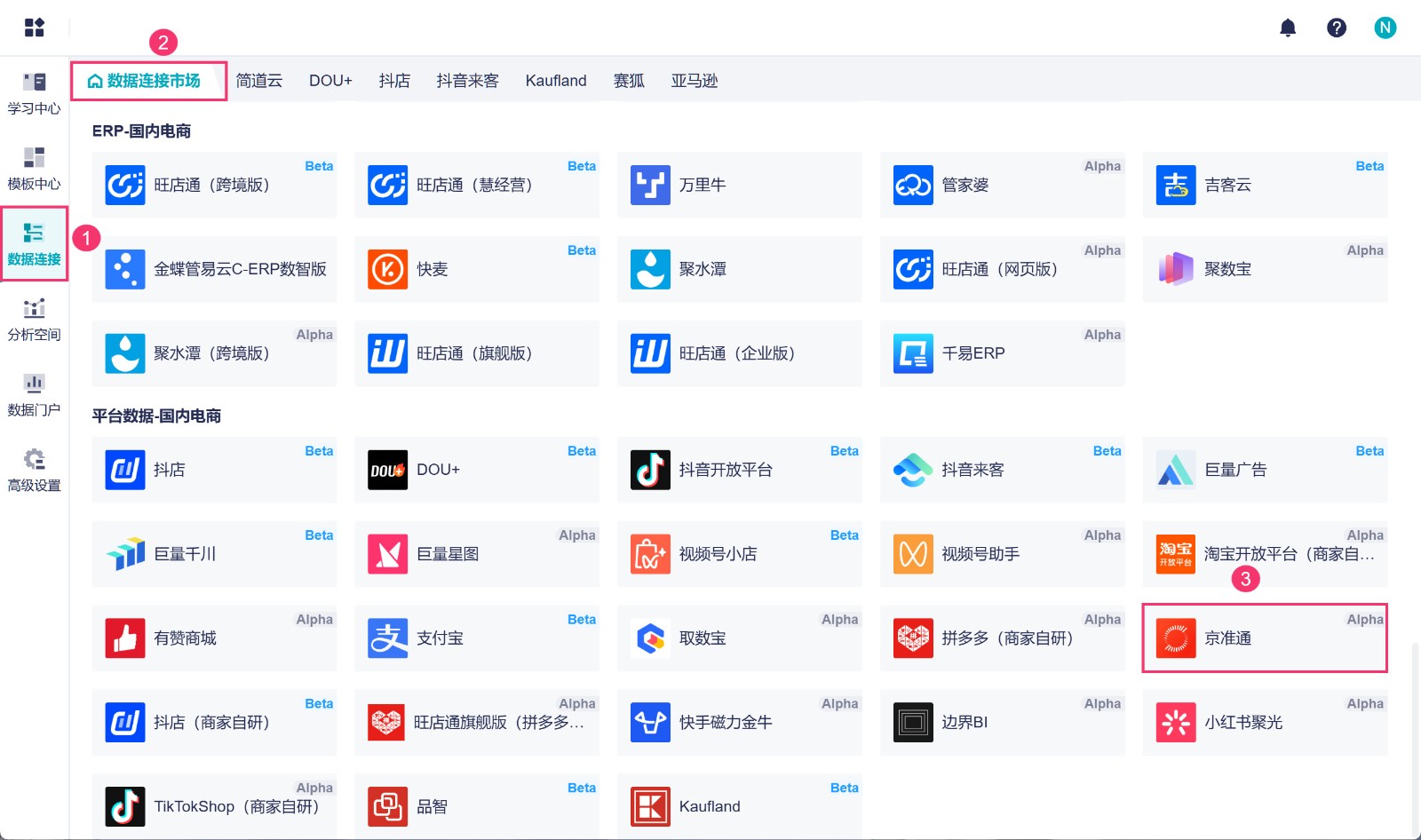The image size is (1421, 840).
Task: Click the 小红书聚光 connector icon
Action: pyautogui.click(x=1176, y=723)
